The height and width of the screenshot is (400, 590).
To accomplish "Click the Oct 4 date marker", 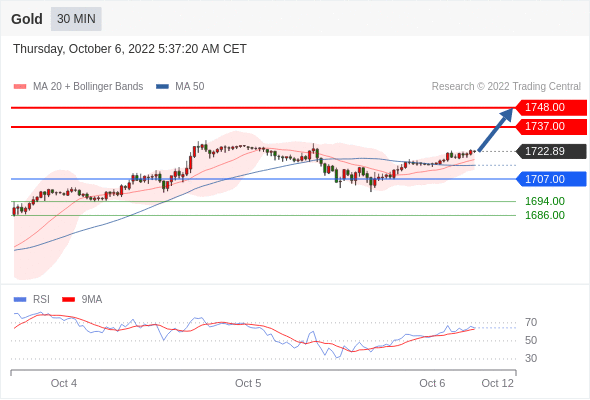I will click(x=64, y=383).
